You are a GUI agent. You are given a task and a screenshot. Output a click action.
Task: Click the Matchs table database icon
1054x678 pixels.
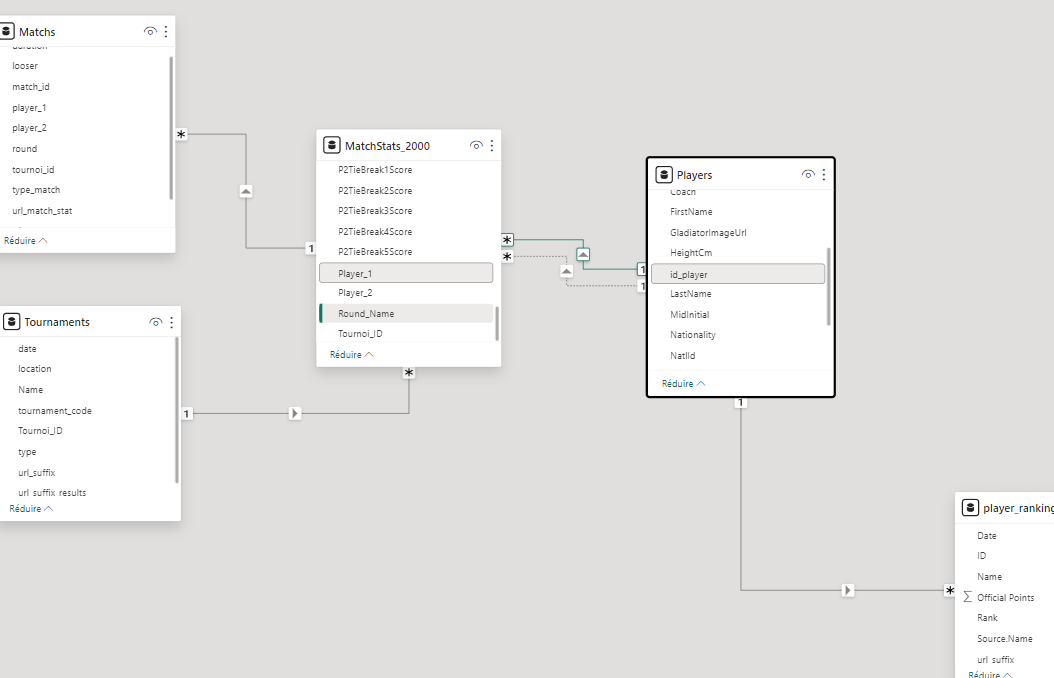(x=7, y=31)
